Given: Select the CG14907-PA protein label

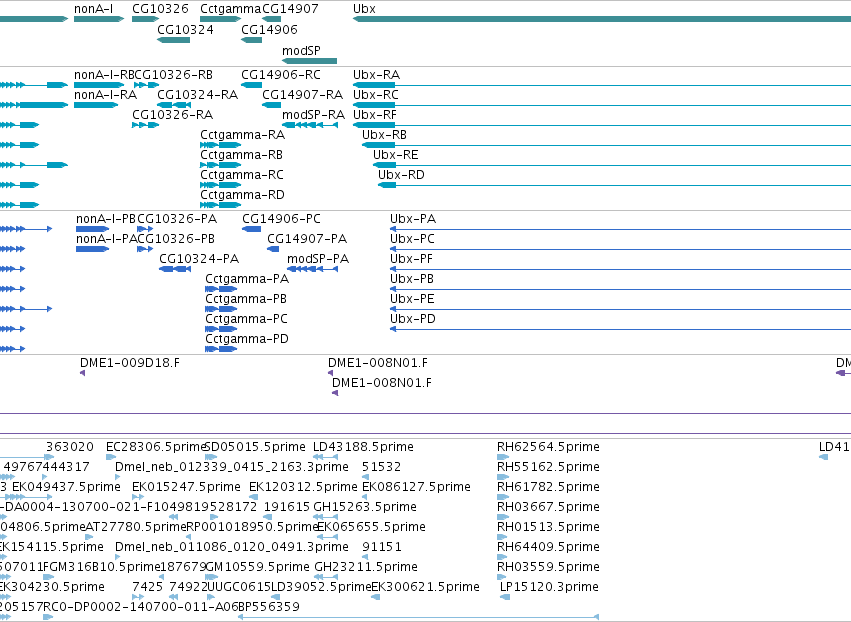Looking at the screenshot, I should (x=307, y=239).
